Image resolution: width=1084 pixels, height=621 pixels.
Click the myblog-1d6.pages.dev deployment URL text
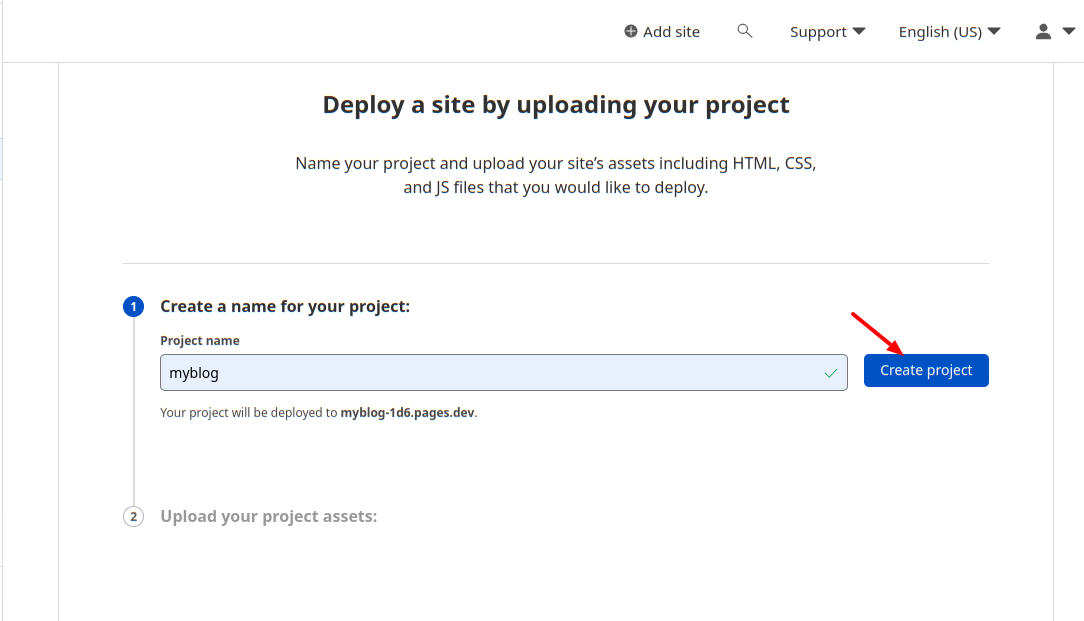click(x=408, y=412)
